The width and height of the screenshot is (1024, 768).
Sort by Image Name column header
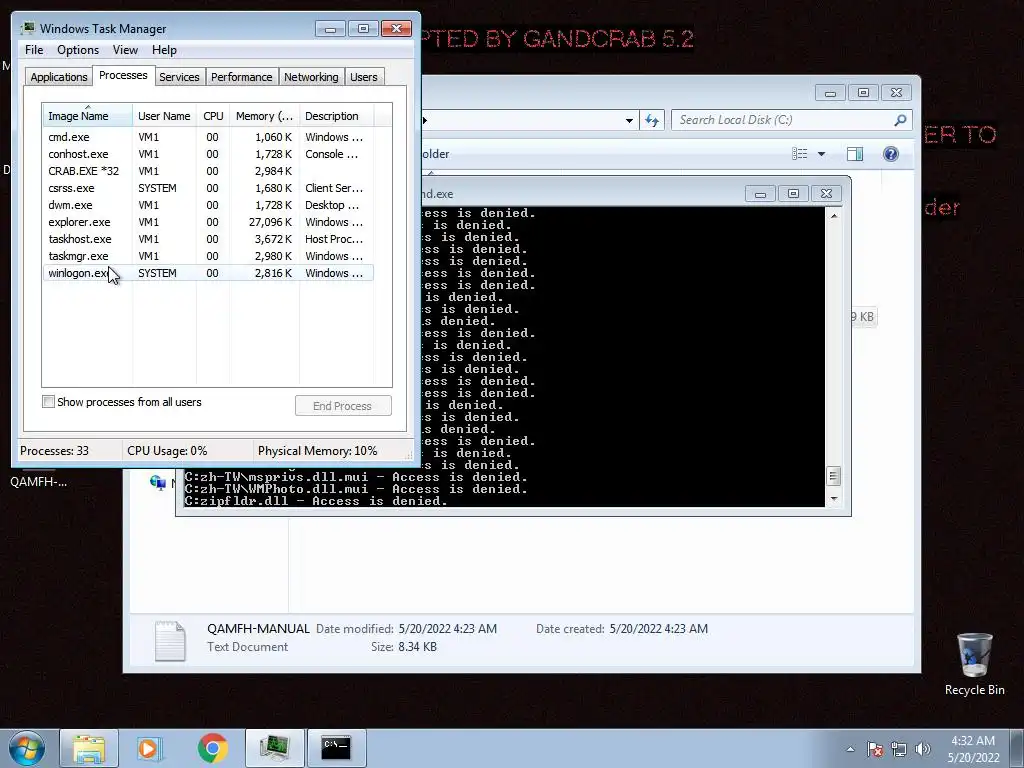(x=88, y=116)
